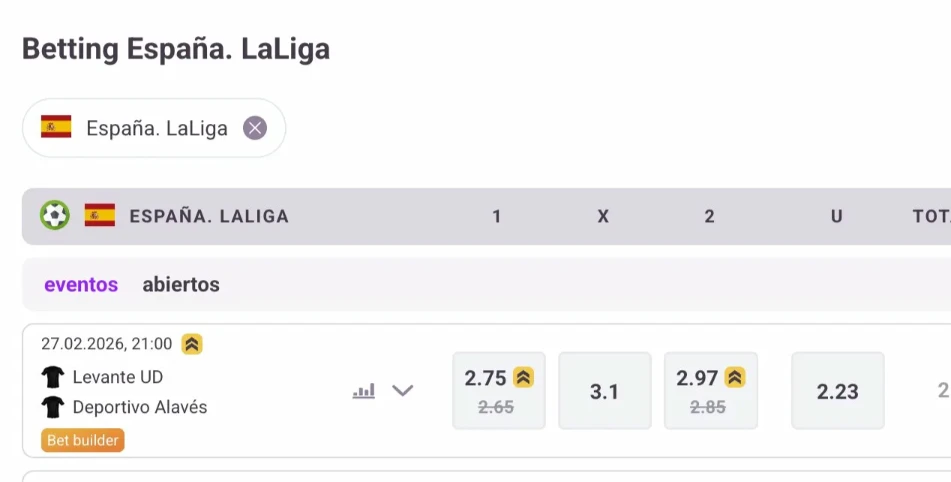The height and width of the screenshot is (482, 951).
Task: Switch to the abiertos tab
Action: point(181,284)
